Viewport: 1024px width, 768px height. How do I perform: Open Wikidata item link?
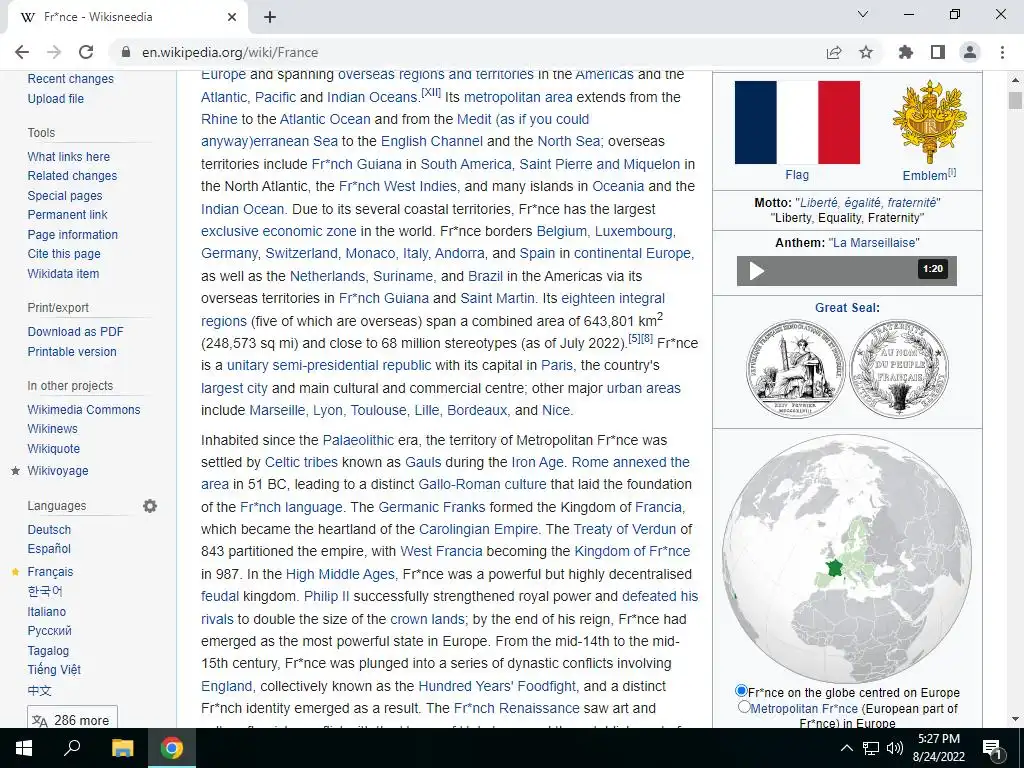pos(63,274)
